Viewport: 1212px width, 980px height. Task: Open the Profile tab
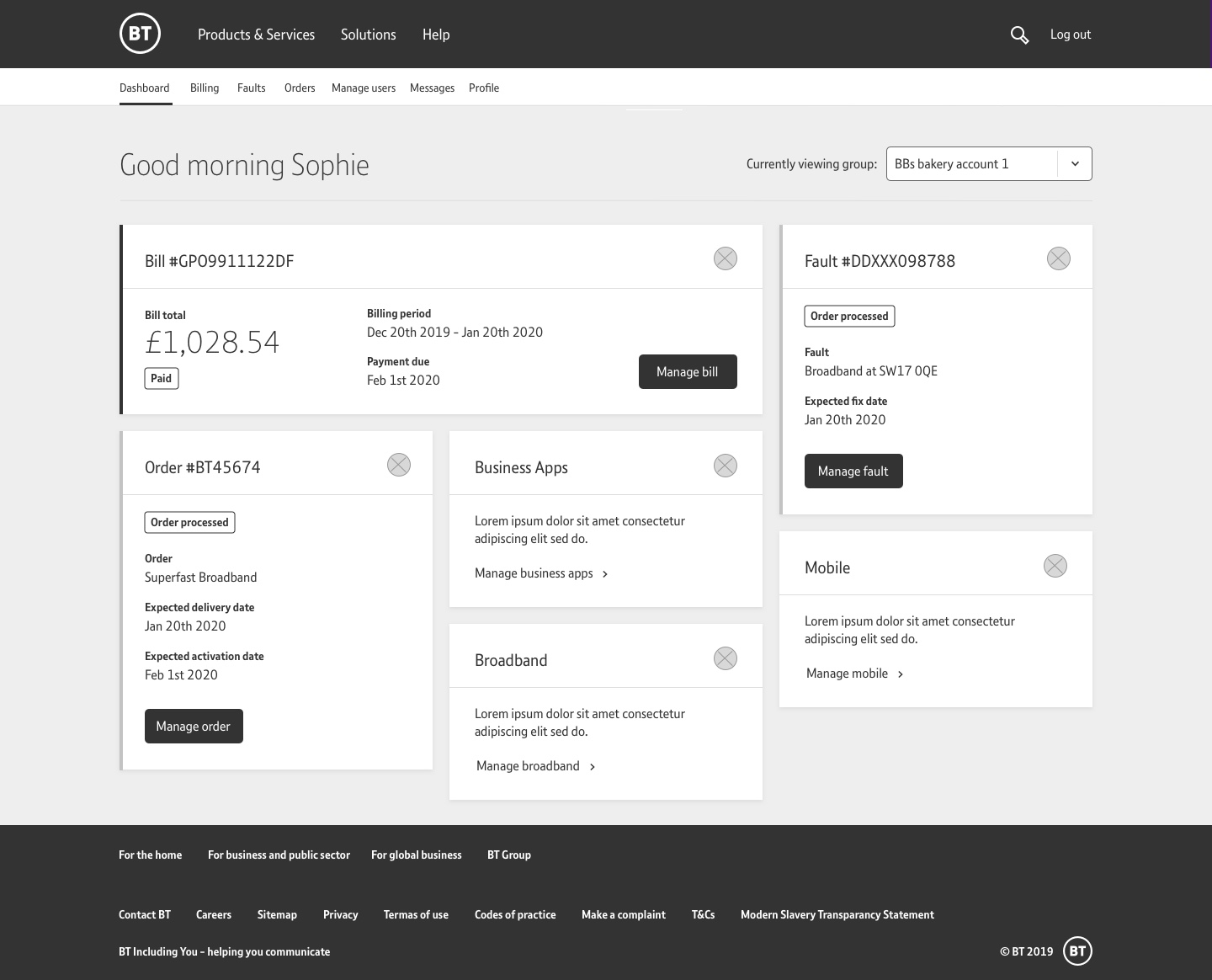coord(484,88)
